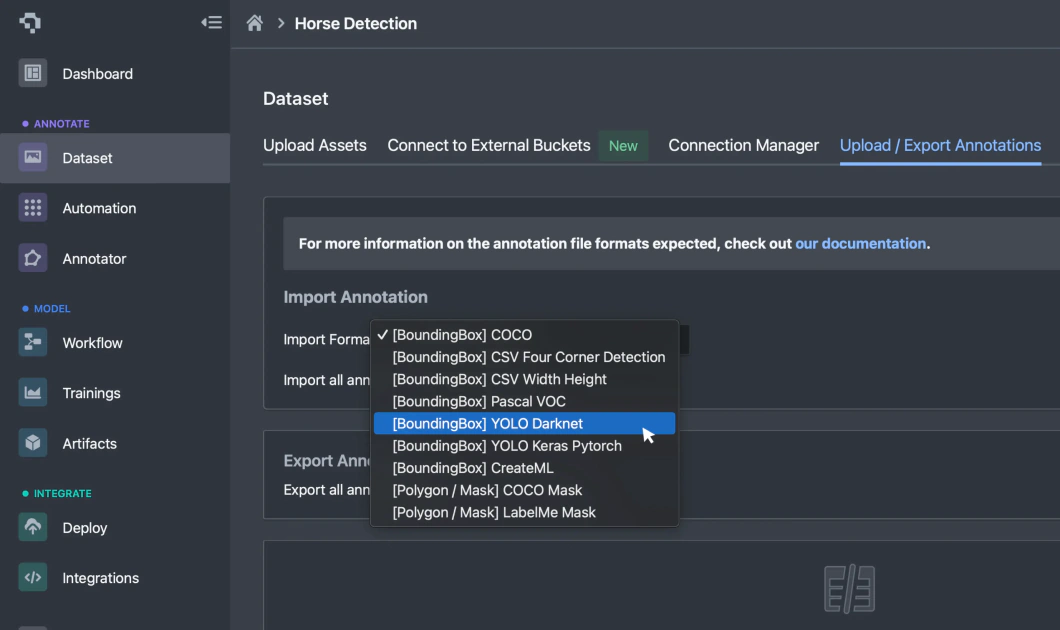The height and width of the screenshot is (630, 1060).
Task: Collapse the sidebar with the arrow icon
Action: [211, 22]
